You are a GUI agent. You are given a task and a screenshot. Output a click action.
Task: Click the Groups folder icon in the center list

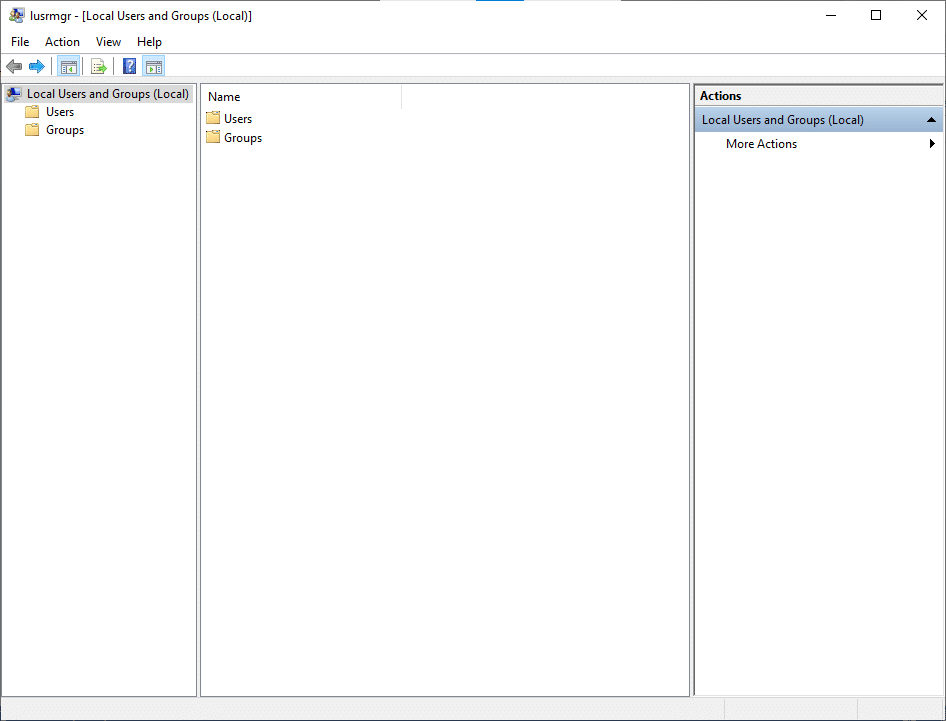[213, 137]
